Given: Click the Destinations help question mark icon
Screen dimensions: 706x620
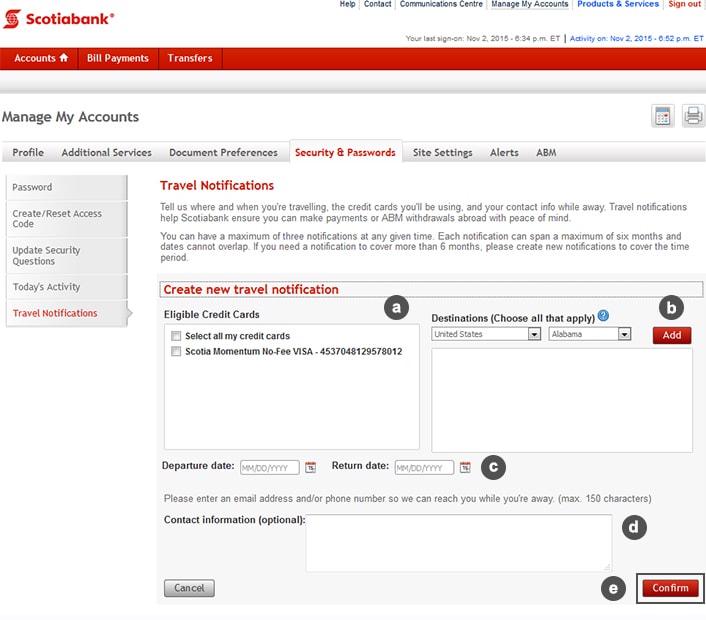Looking at the screenshot, I should [603, 316].
